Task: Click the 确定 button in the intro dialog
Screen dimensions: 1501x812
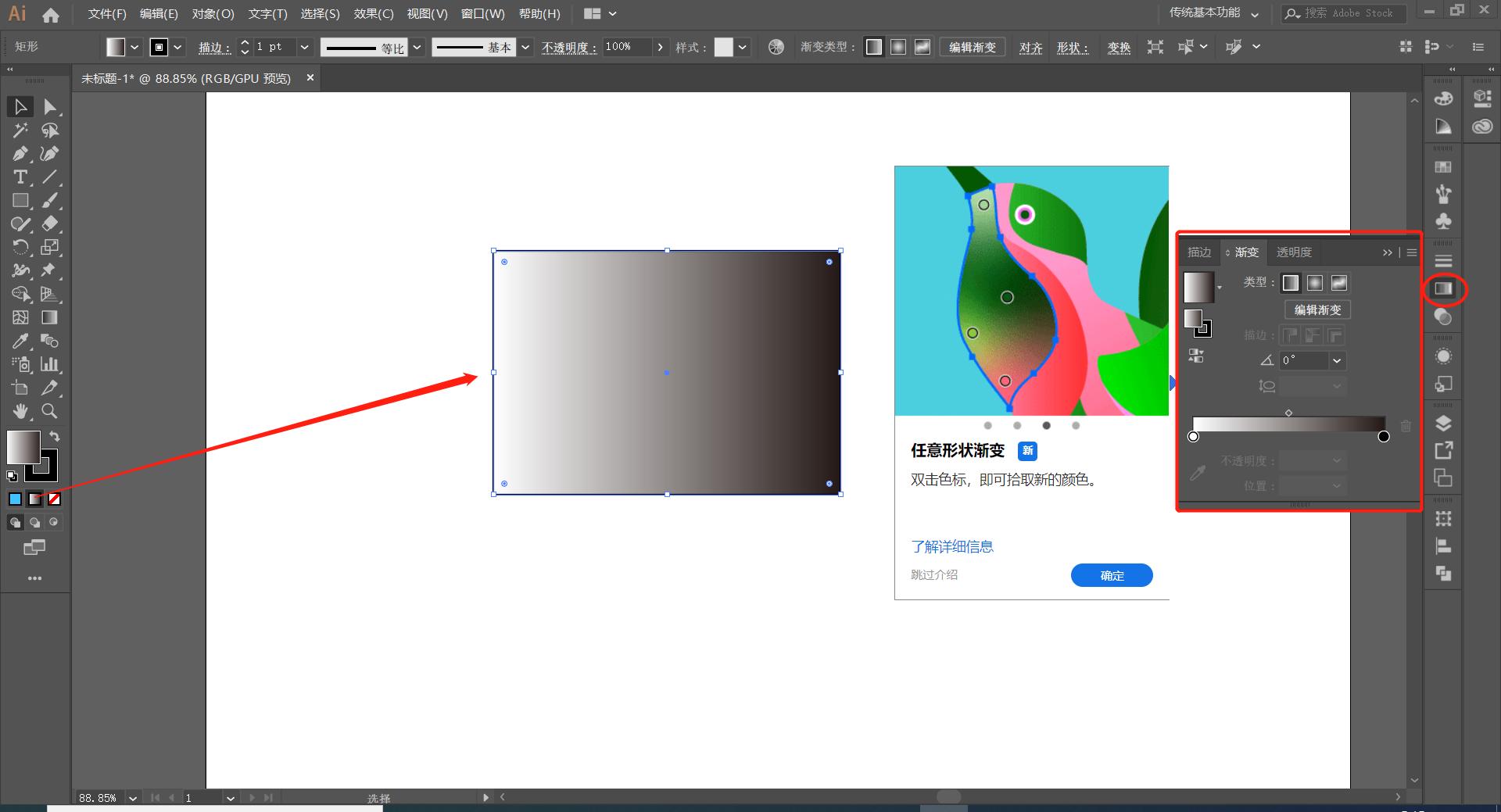Action: coord(1111,575)
